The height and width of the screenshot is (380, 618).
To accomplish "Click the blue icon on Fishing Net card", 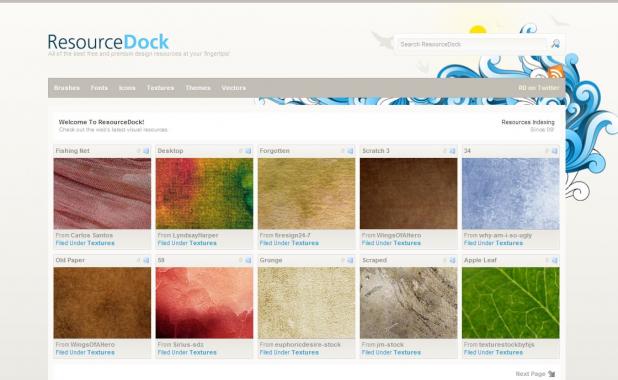I will click(x=146, y=151).
